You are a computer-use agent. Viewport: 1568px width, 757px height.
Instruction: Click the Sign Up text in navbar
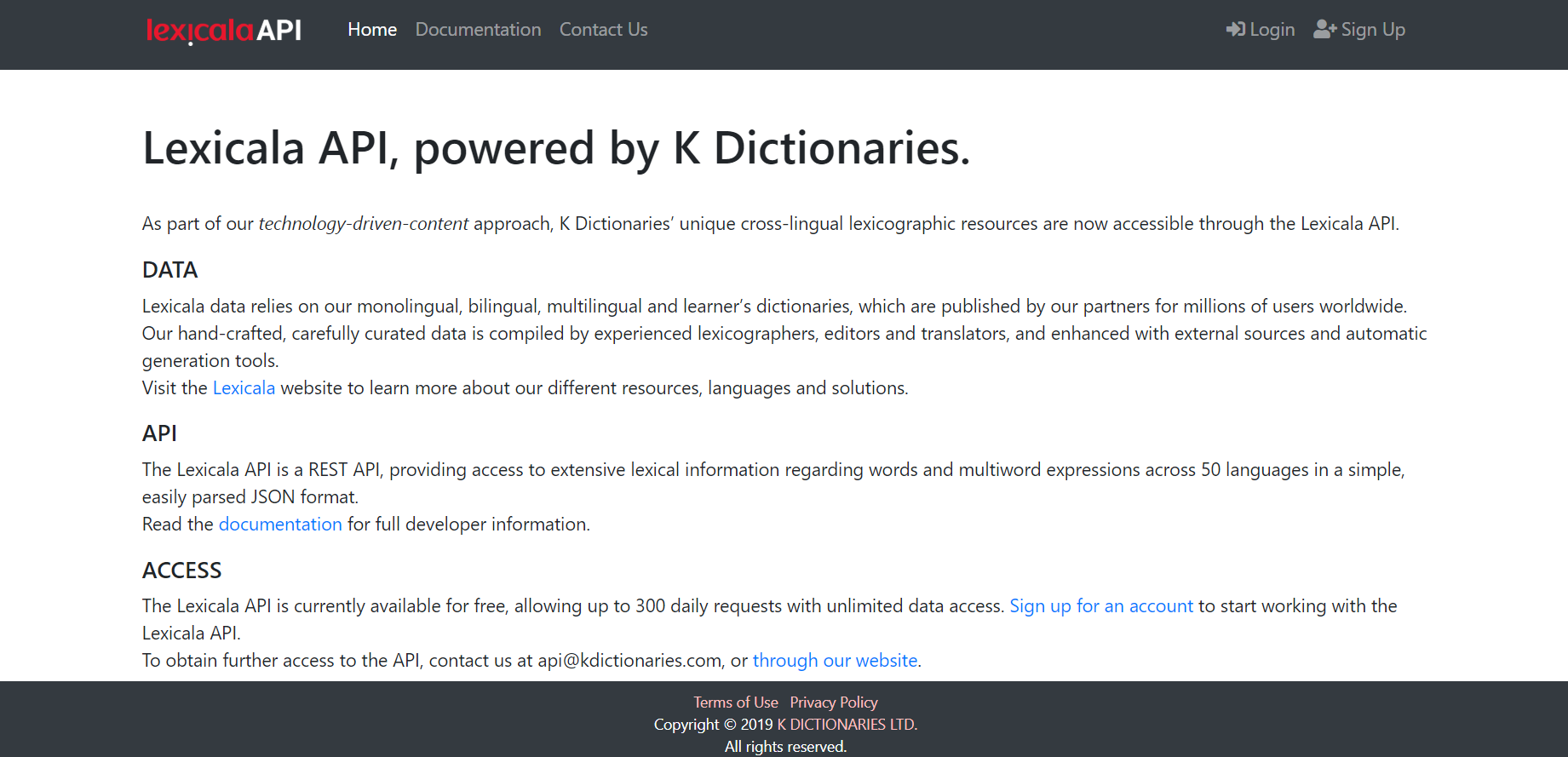pos(1373,30)
